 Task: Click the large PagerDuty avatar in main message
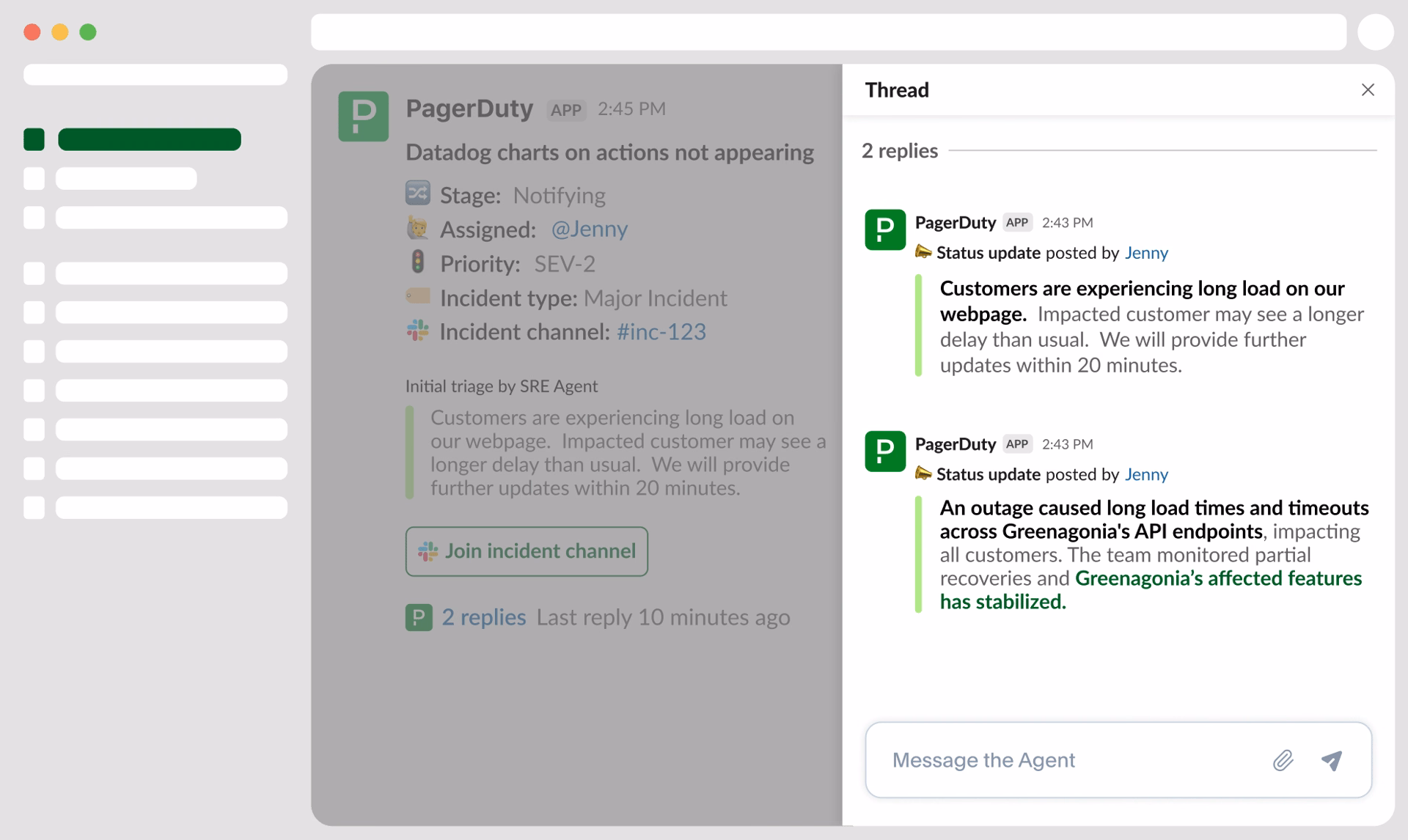[x=363, y=116]
